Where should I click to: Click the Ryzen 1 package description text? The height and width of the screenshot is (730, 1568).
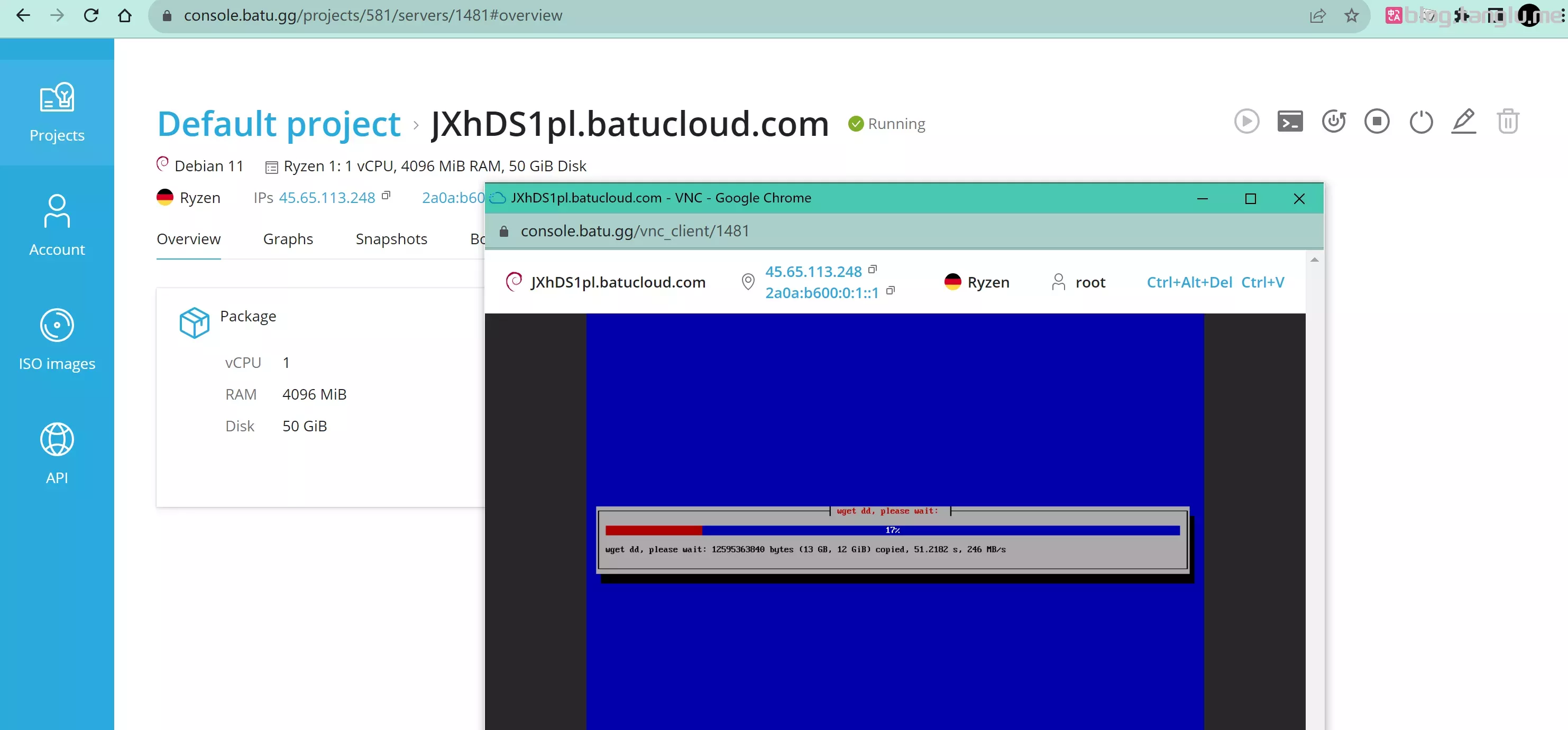(435, 166)
